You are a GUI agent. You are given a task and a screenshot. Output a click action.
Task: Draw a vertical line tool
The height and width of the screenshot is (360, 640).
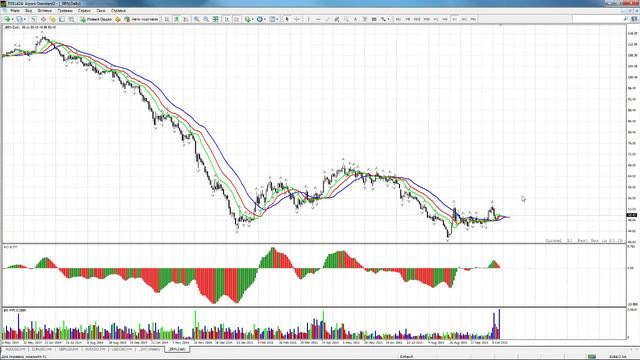pyautogui.click(x=309, y=19)
